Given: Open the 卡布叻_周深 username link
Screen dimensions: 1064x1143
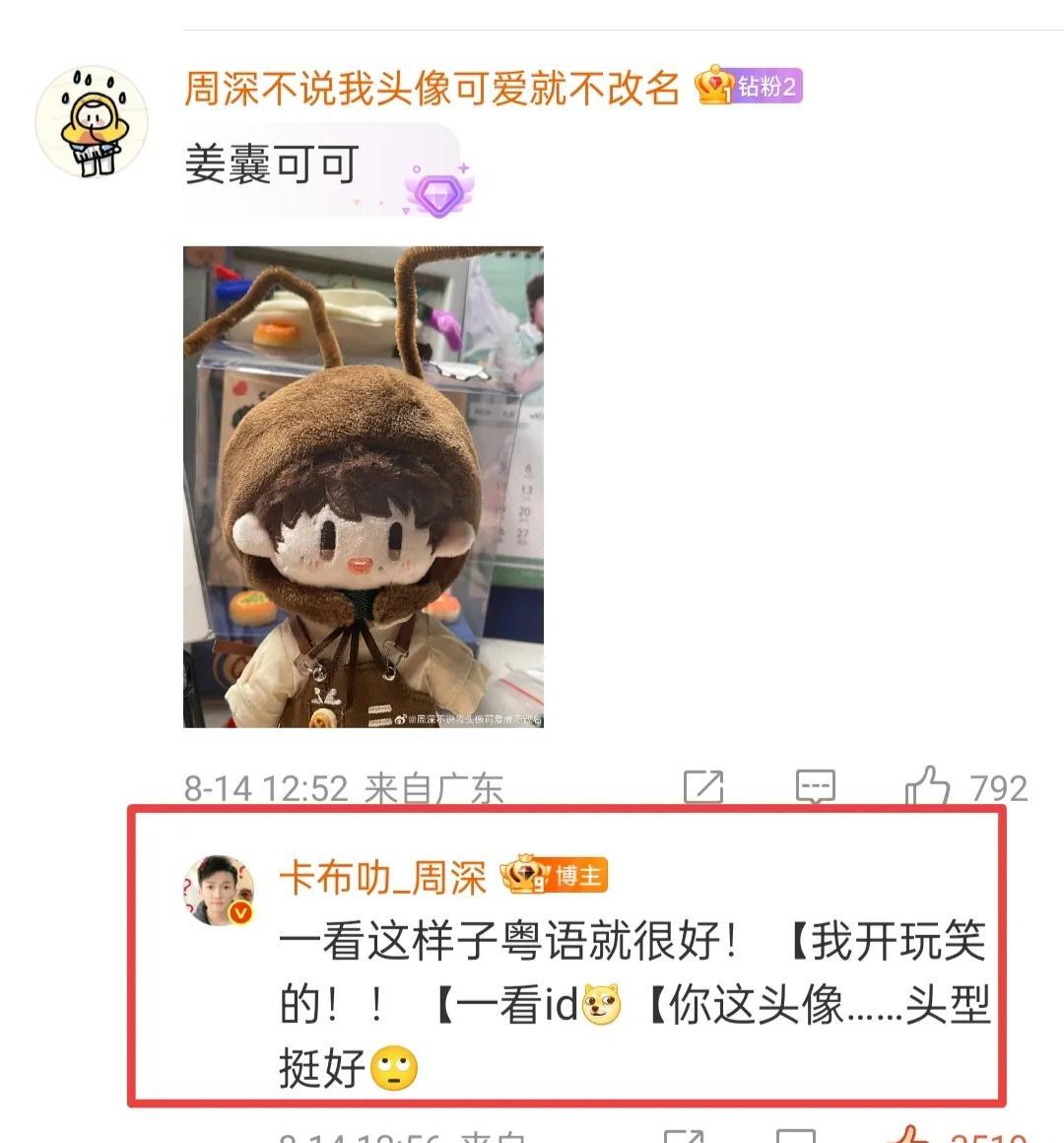Looking at the screenshot, I should [382, 876].
